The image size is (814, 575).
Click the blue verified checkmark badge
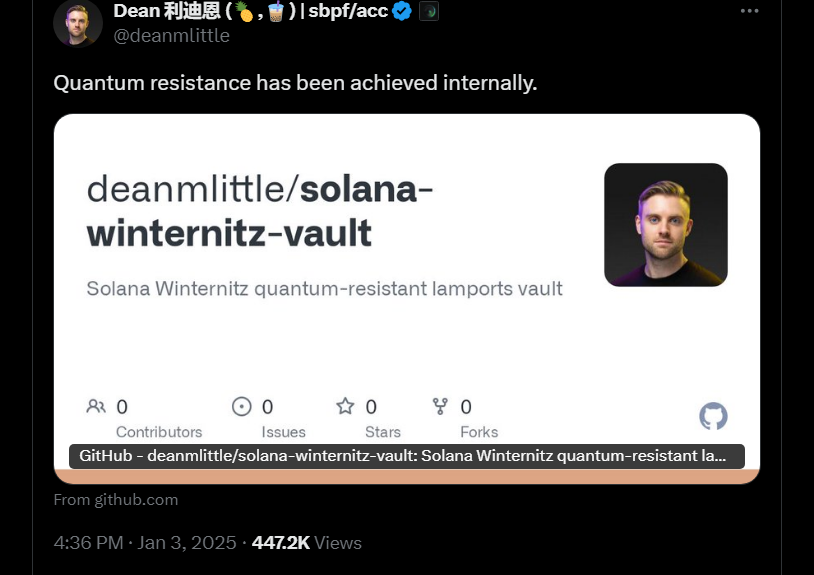tap(402, 11)
